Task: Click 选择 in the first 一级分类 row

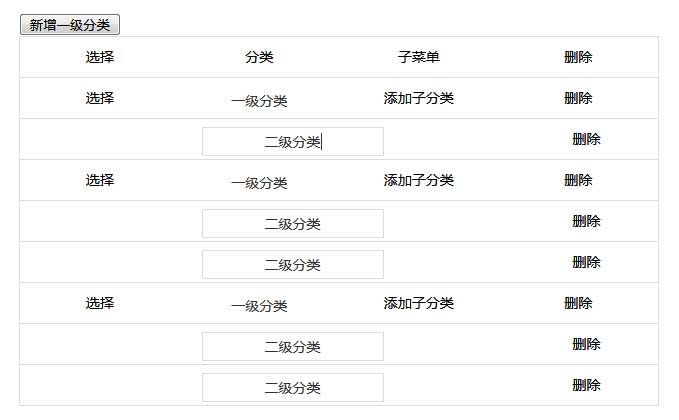Action: [99, 98]
